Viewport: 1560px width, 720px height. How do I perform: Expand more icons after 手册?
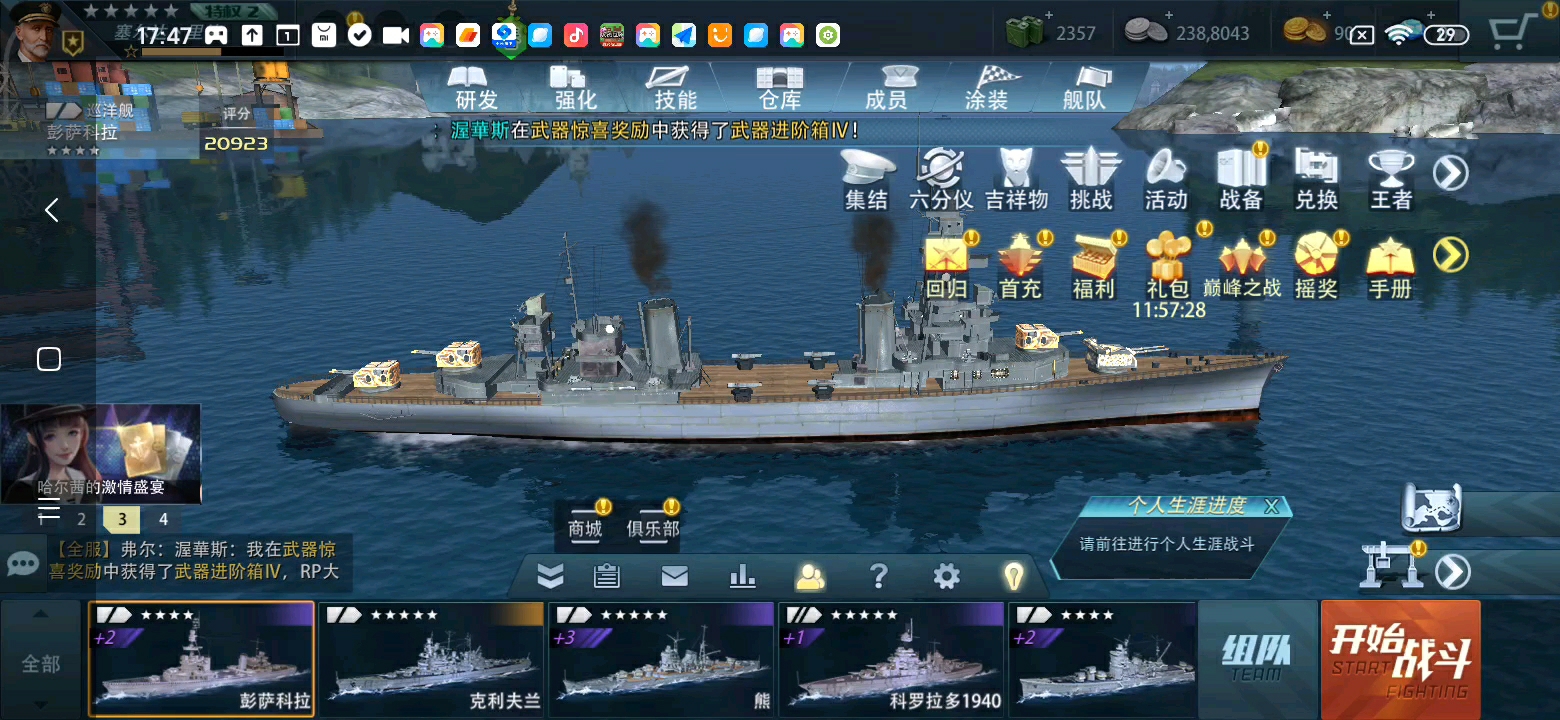1451,255
